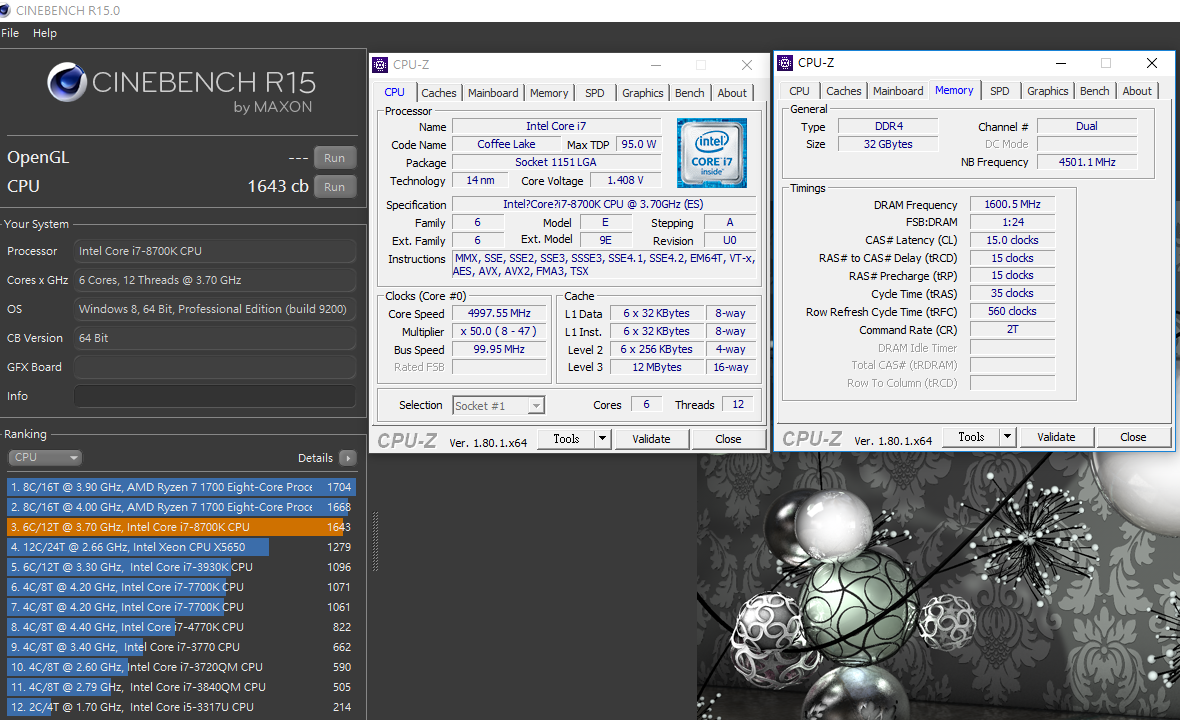Switch to Bench tab in right CPU-Z
Viewport: 1180px width, 720px height.
[1094, 90]
